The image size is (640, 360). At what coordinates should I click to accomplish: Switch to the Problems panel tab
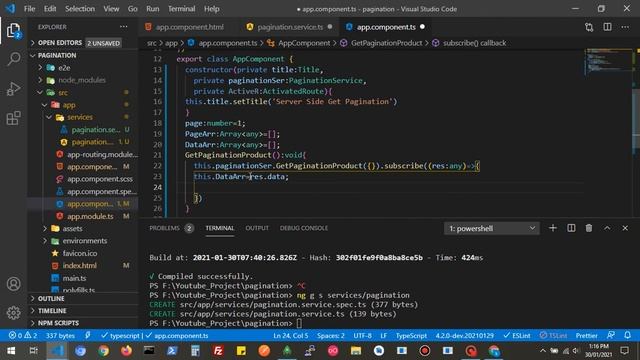coord(171,228)
